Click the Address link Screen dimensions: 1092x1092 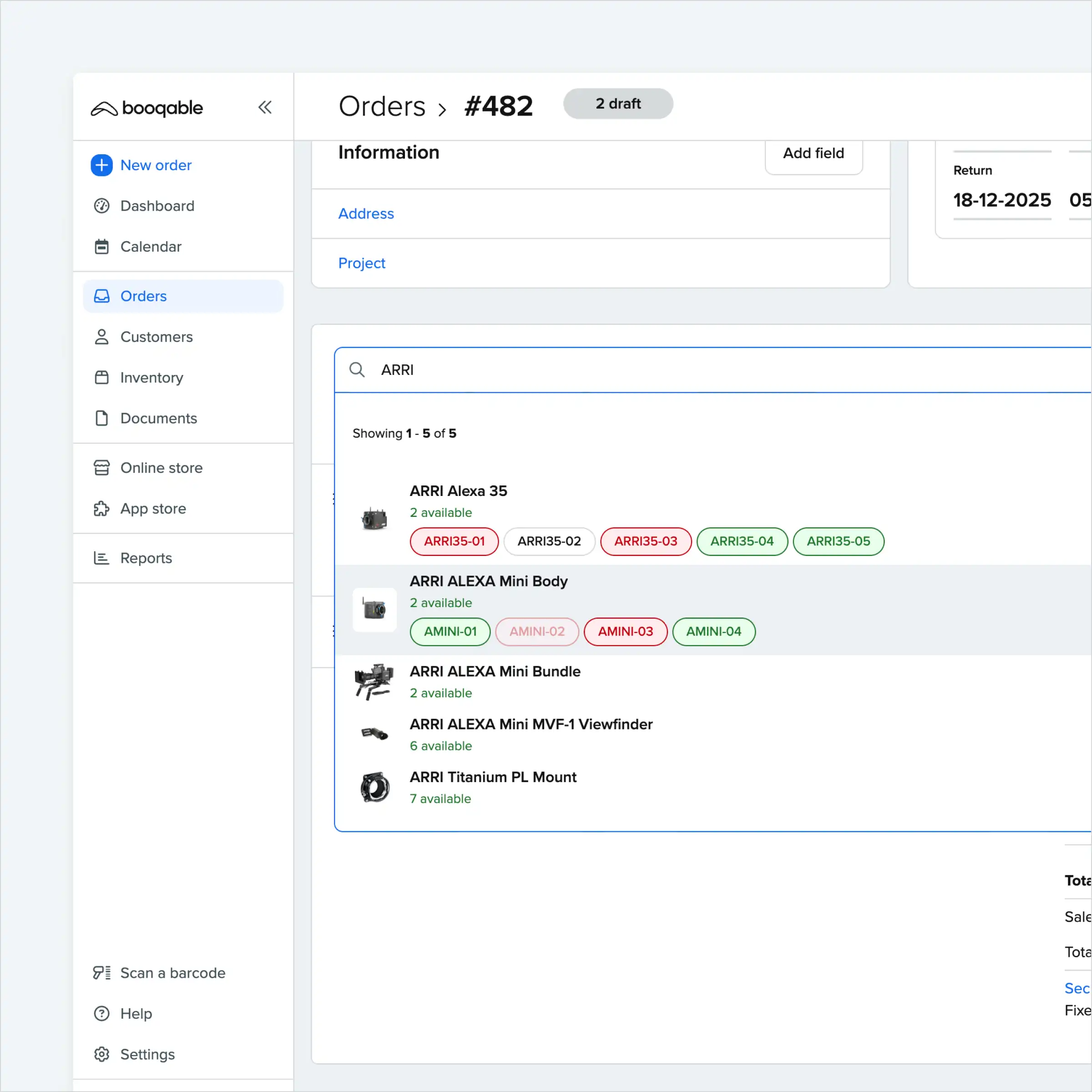click(x=366, y=214)
